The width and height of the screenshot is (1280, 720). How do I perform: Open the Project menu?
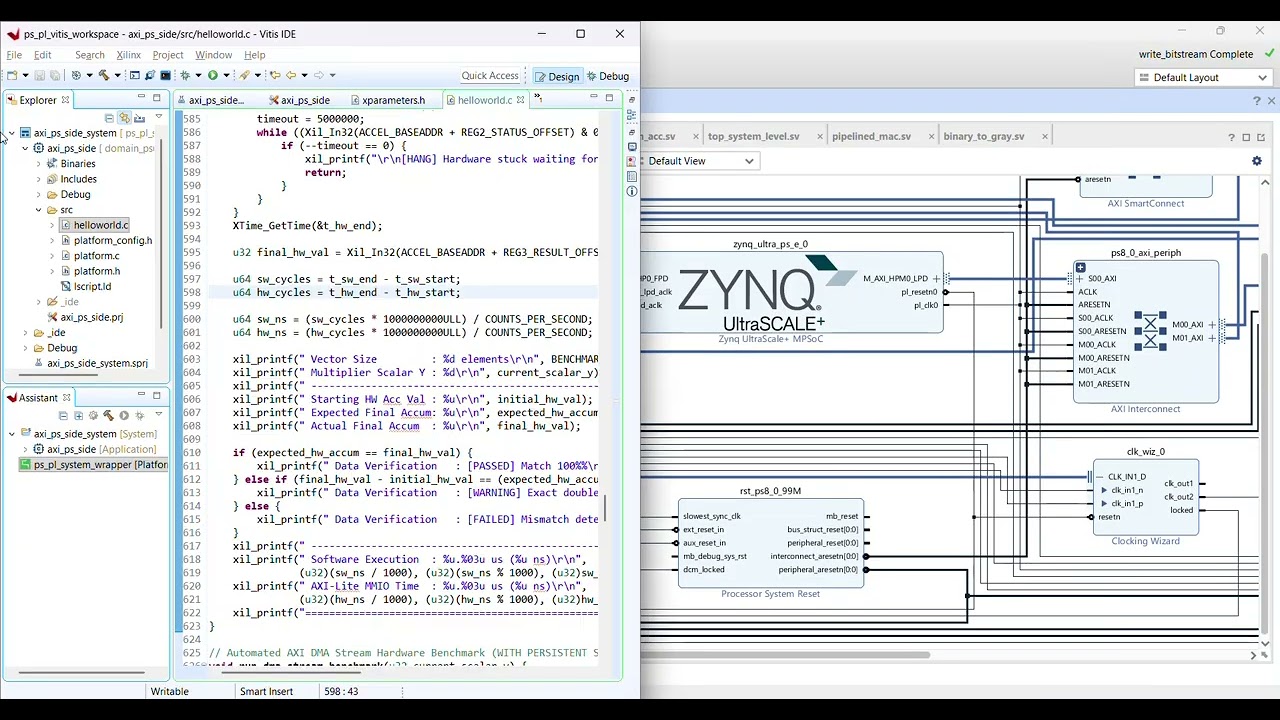click(x=167, y=55)
